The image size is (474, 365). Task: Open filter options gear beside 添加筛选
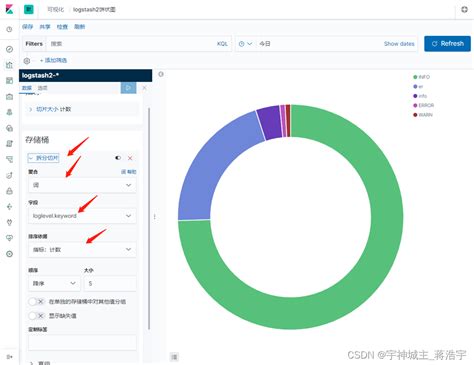pos(27,61)
